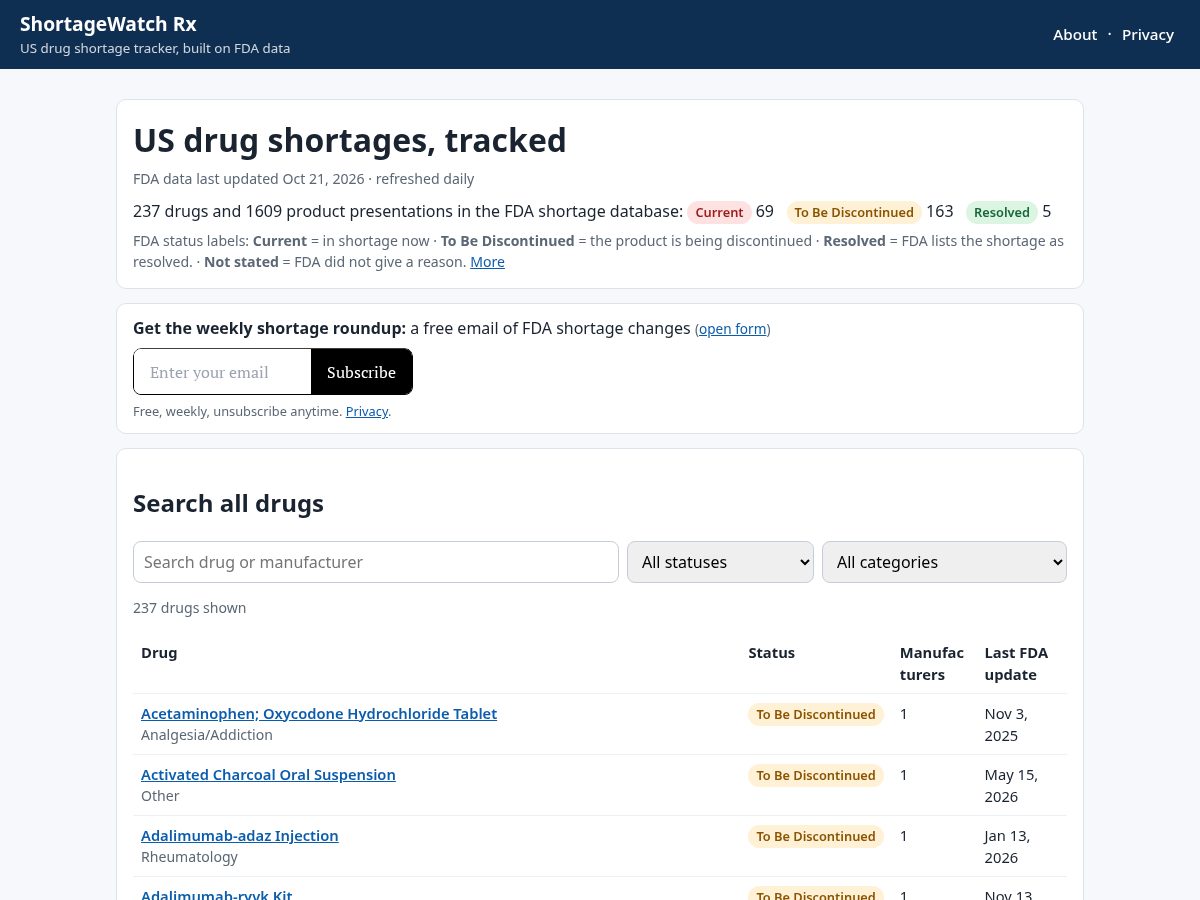
Task: Click the open form link
Action: point(733,329)
